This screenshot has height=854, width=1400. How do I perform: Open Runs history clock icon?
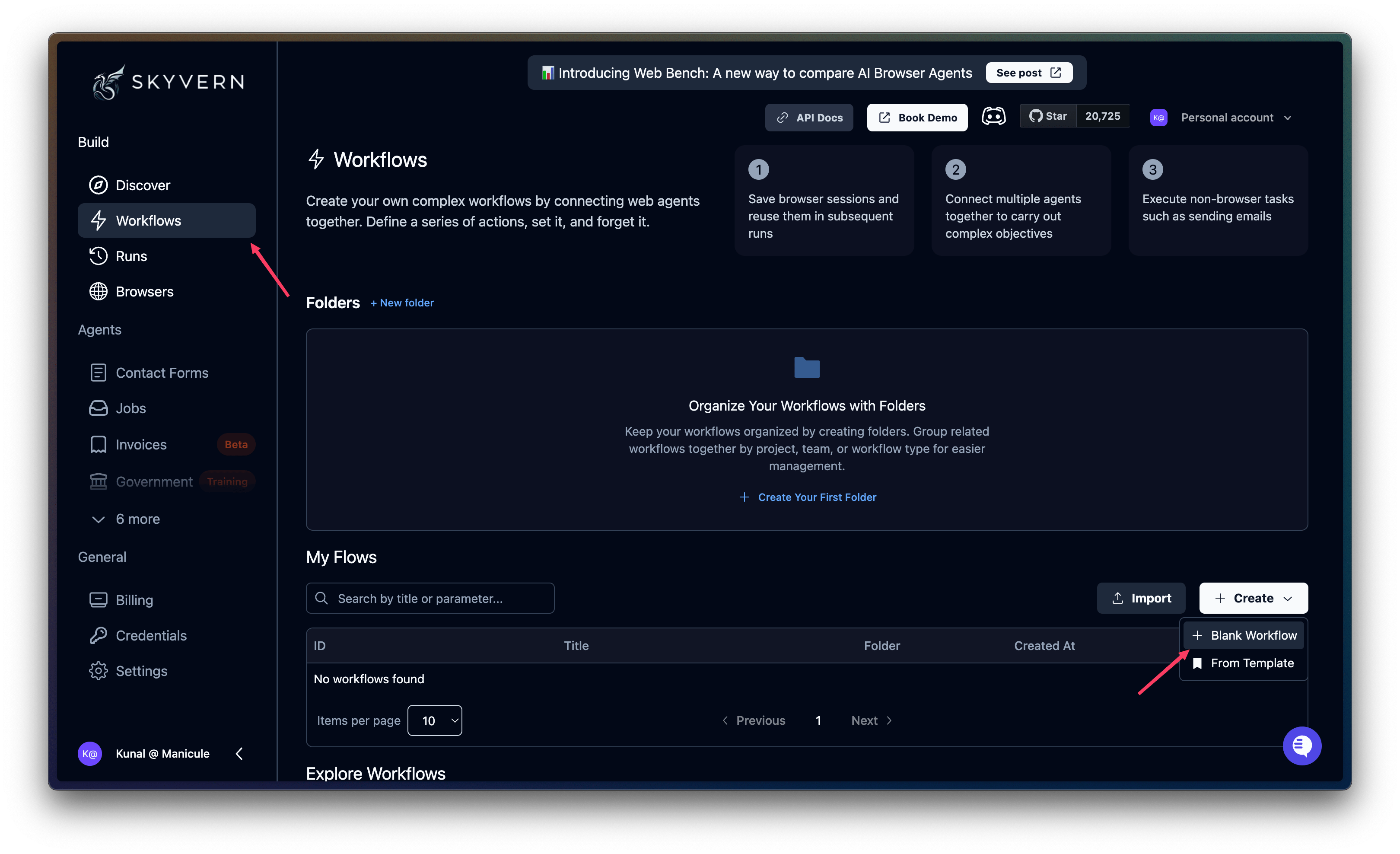click(98, 256)
